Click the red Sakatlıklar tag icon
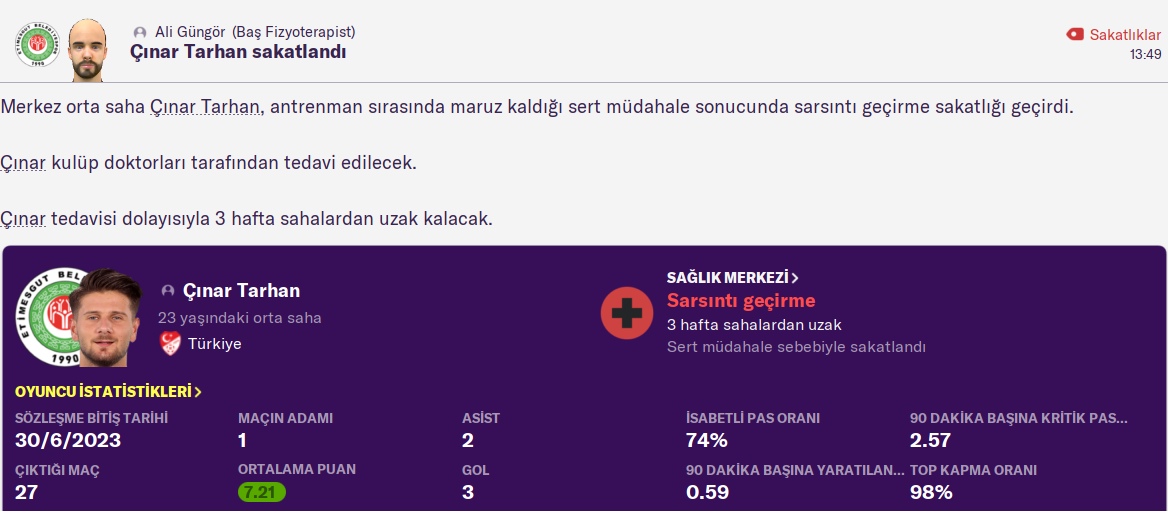 point(1075,34)
